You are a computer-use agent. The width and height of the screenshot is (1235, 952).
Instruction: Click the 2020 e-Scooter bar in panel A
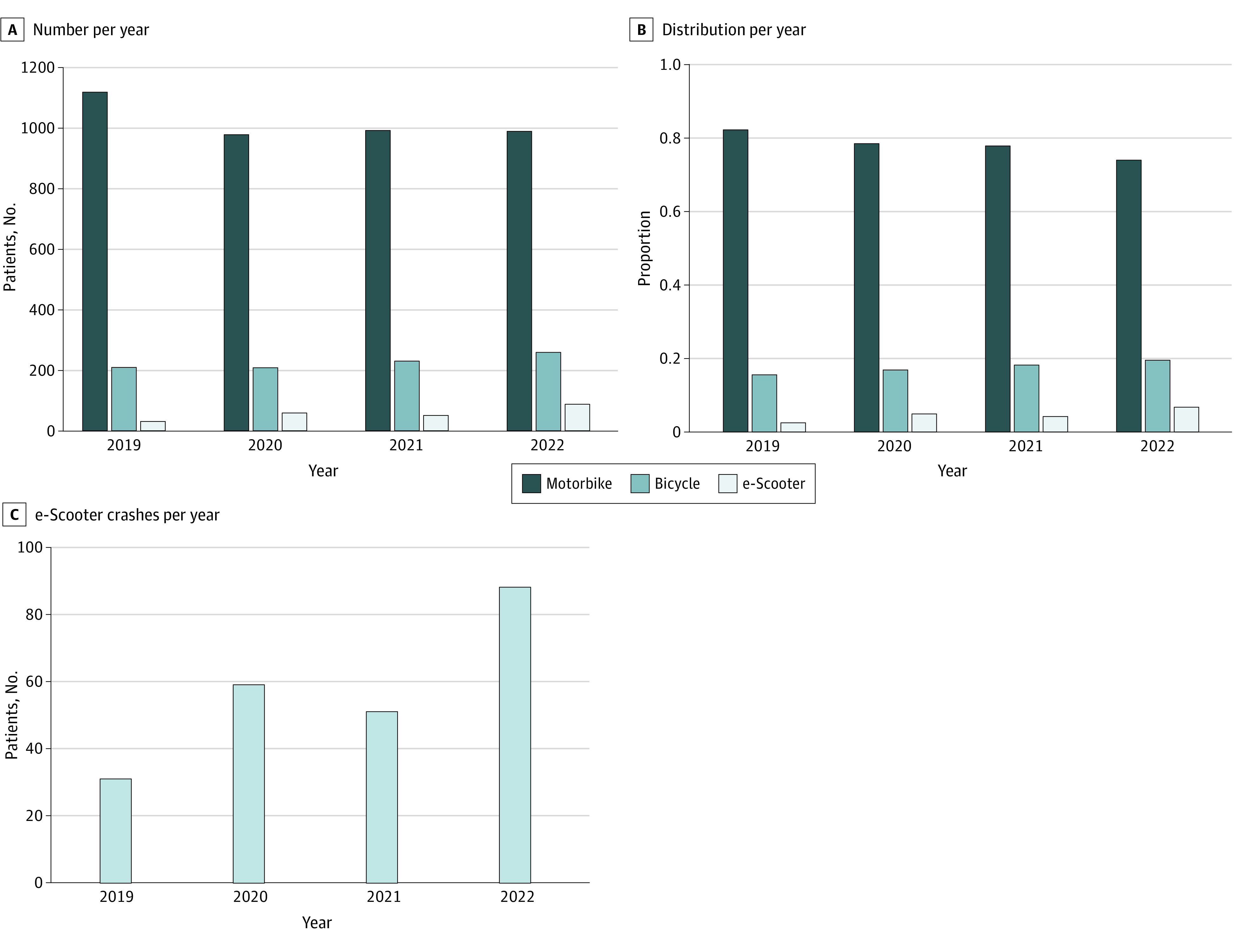[294, 422]
